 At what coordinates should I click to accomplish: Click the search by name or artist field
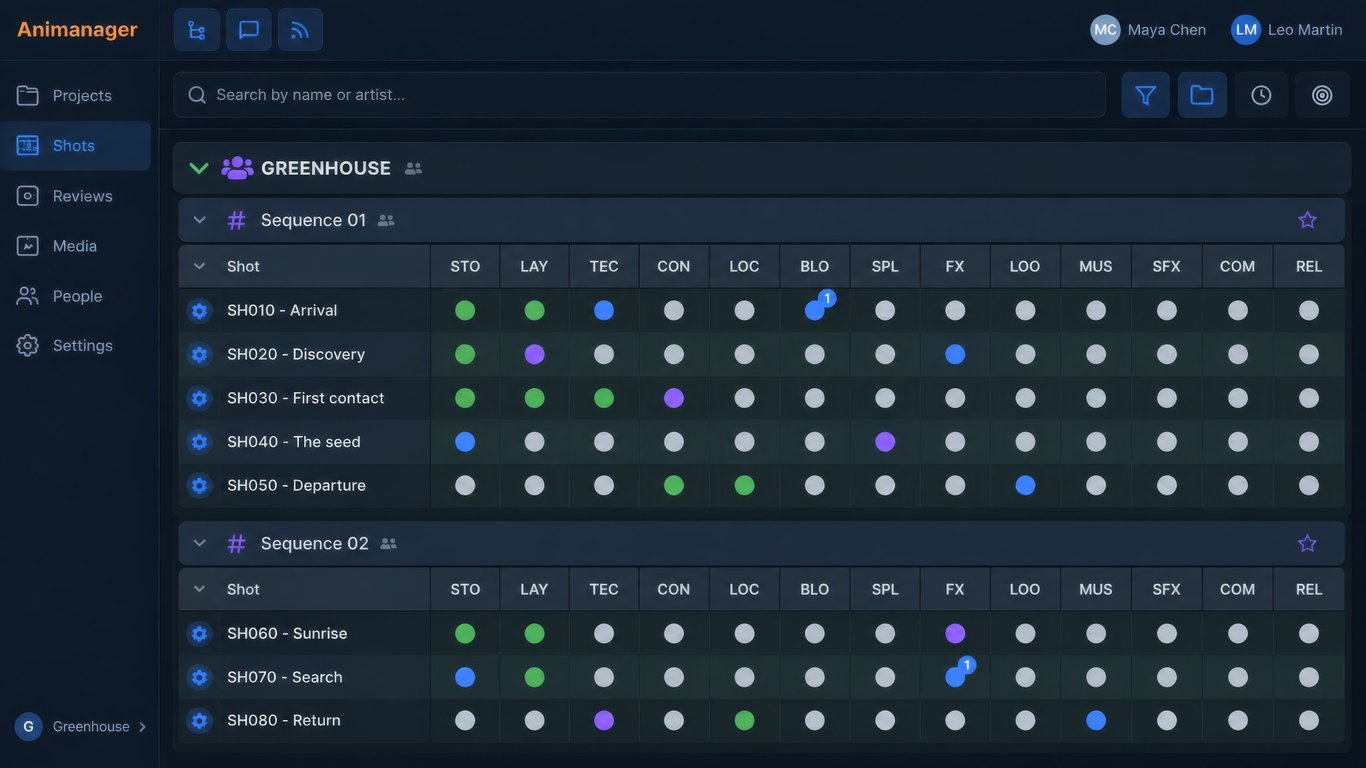[640, 95]
